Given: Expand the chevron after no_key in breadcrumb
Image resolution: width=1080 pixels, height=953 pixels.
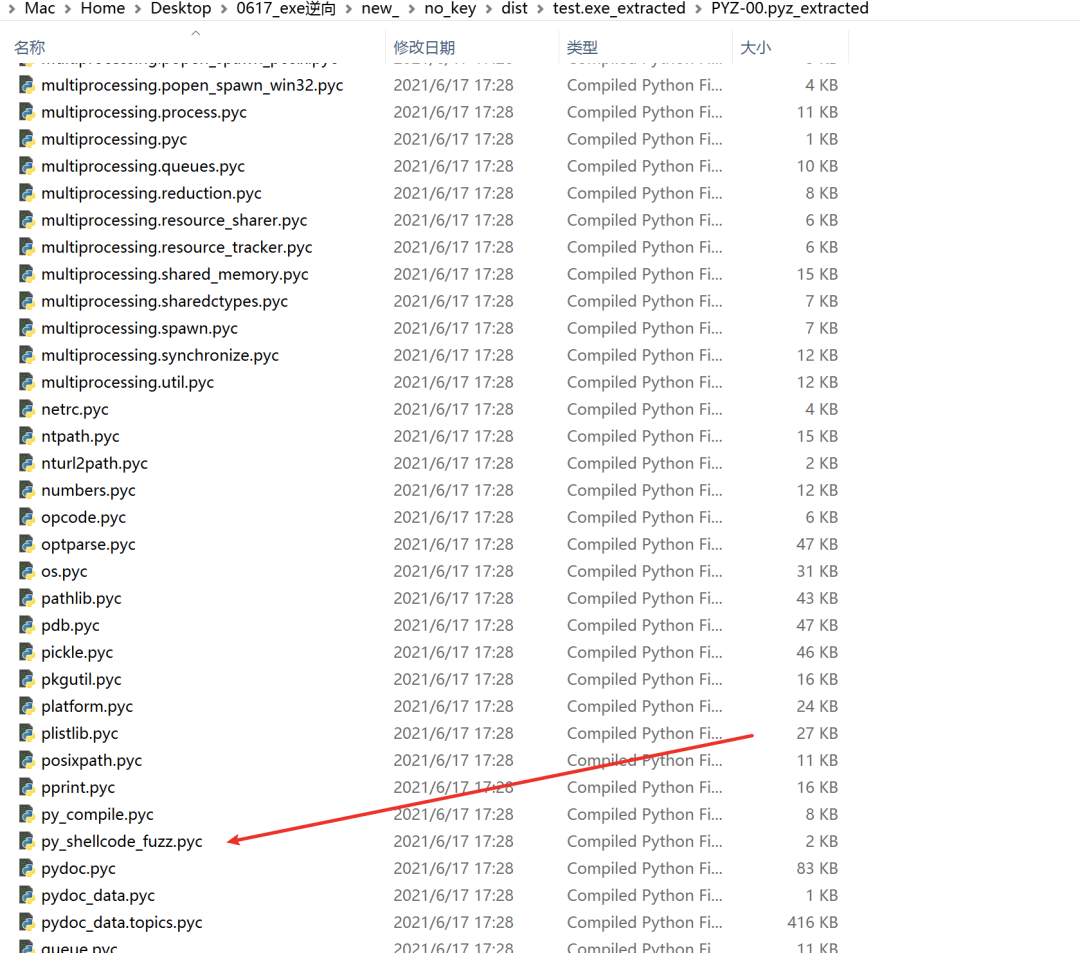Looking at the screenshot, I should pyautogui.click(x=489, y=9).
